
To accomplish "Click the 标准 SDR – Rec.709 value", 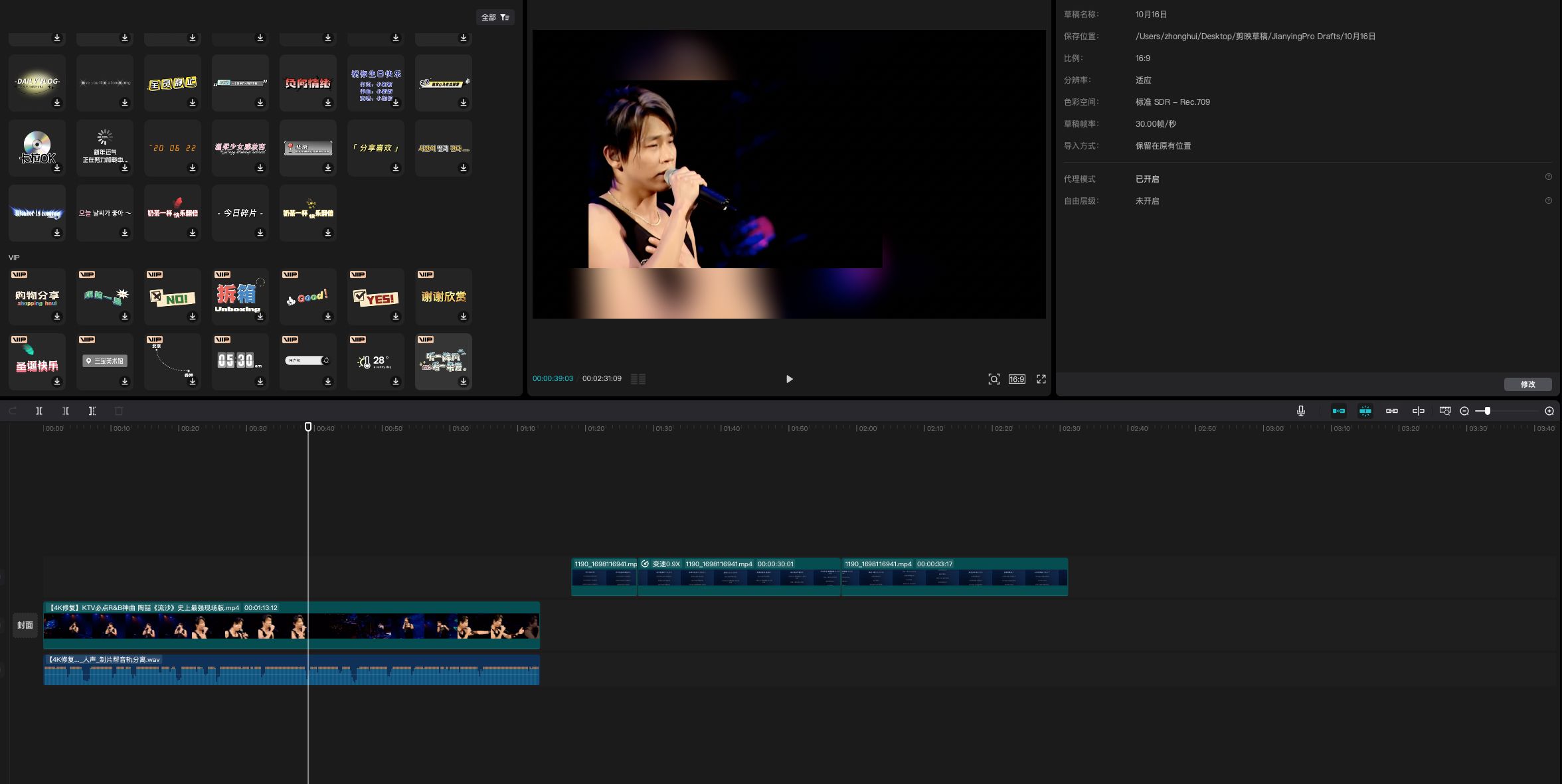I will click(1173, 102).
